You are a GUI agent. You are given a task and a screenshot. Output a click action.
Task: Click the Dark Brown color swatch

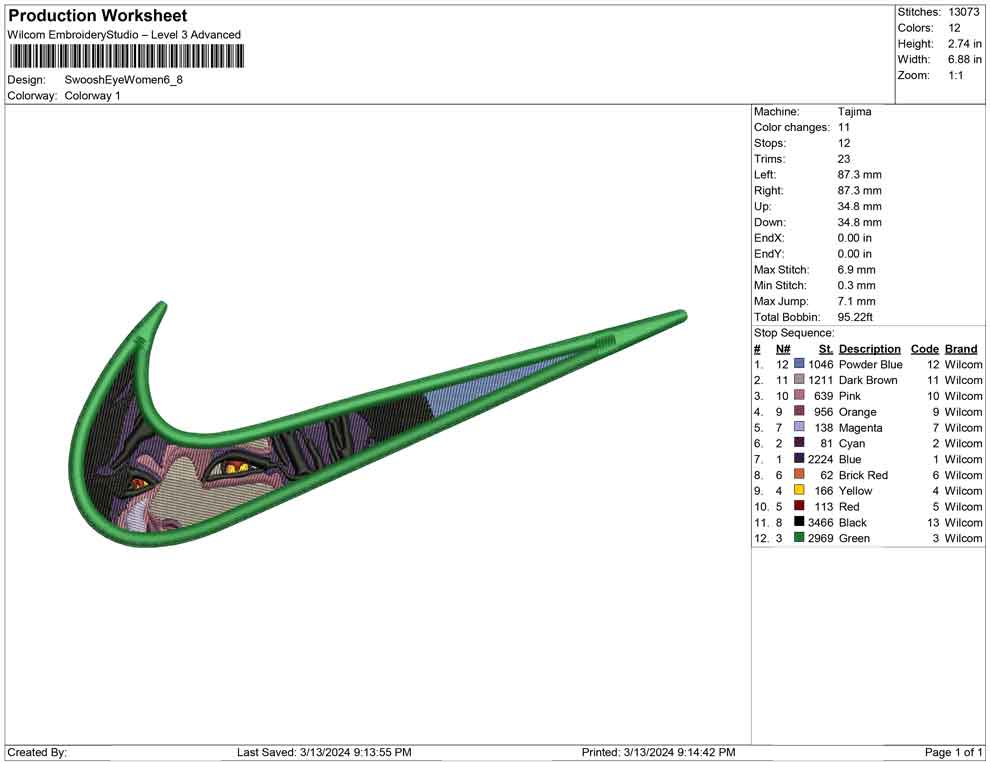799,379
